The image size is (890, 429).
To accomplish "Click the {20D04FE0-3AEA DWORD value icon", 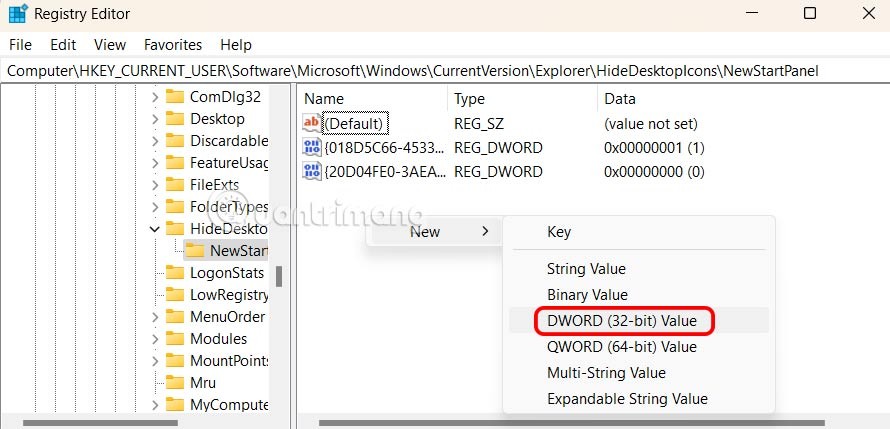I will pos(312,172).
